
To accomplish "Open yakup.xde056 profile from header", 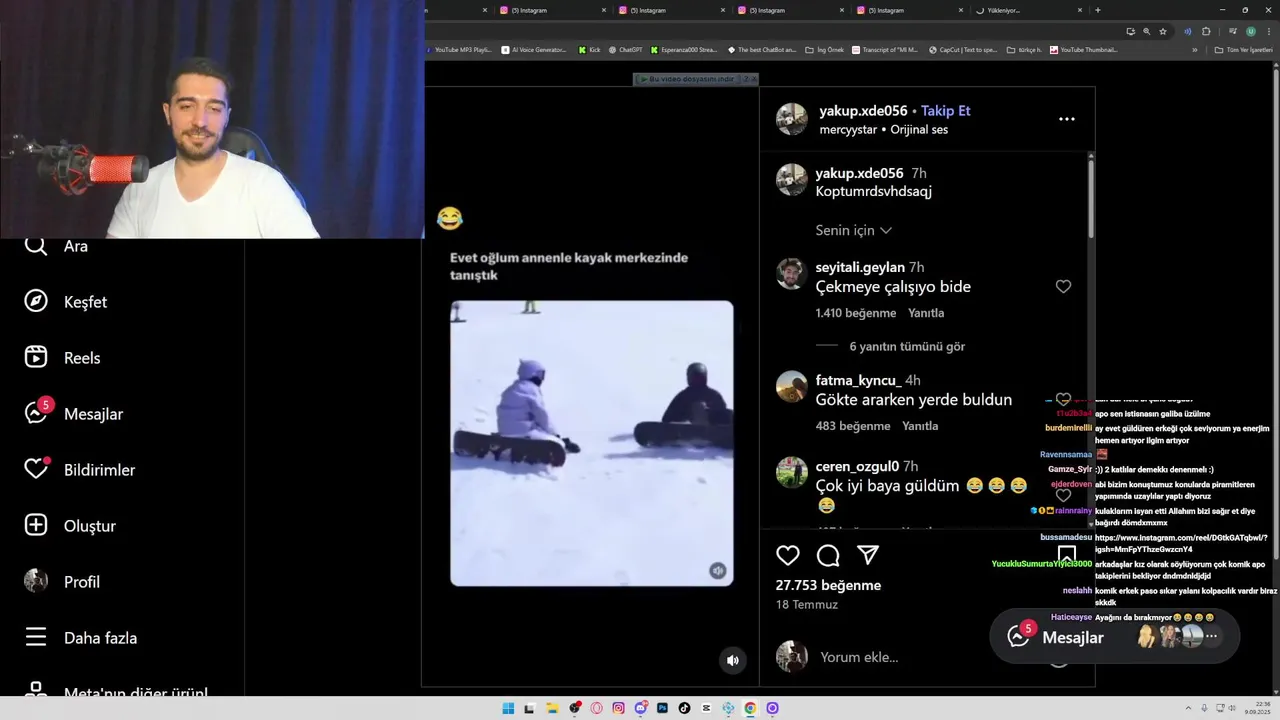I will click(x=863, y=111).
